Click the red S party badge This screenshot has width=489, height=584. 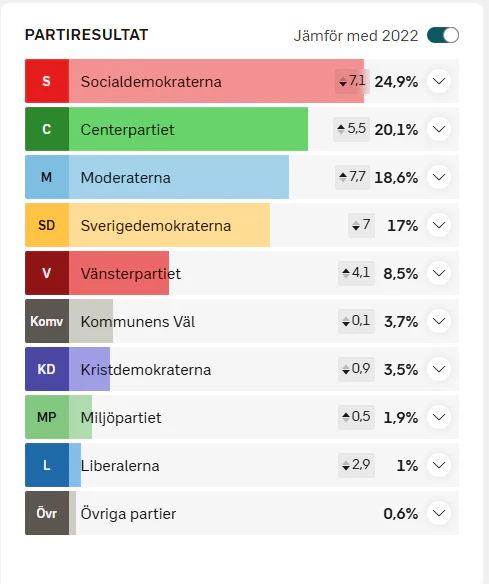point(47,81)
